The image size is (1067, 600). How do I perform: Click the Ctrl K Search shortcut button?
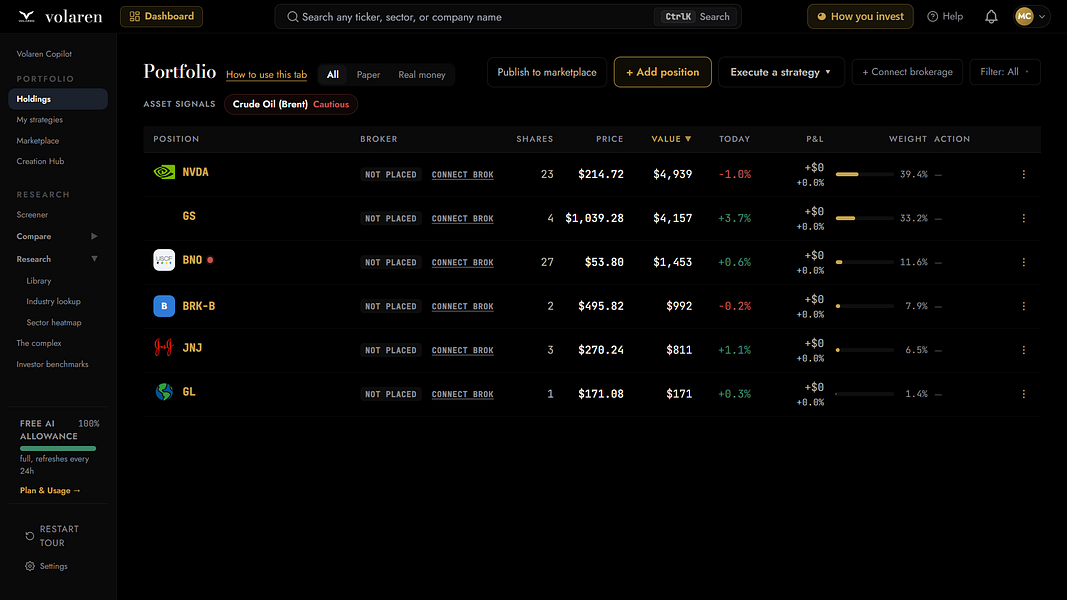click(695, 17)
